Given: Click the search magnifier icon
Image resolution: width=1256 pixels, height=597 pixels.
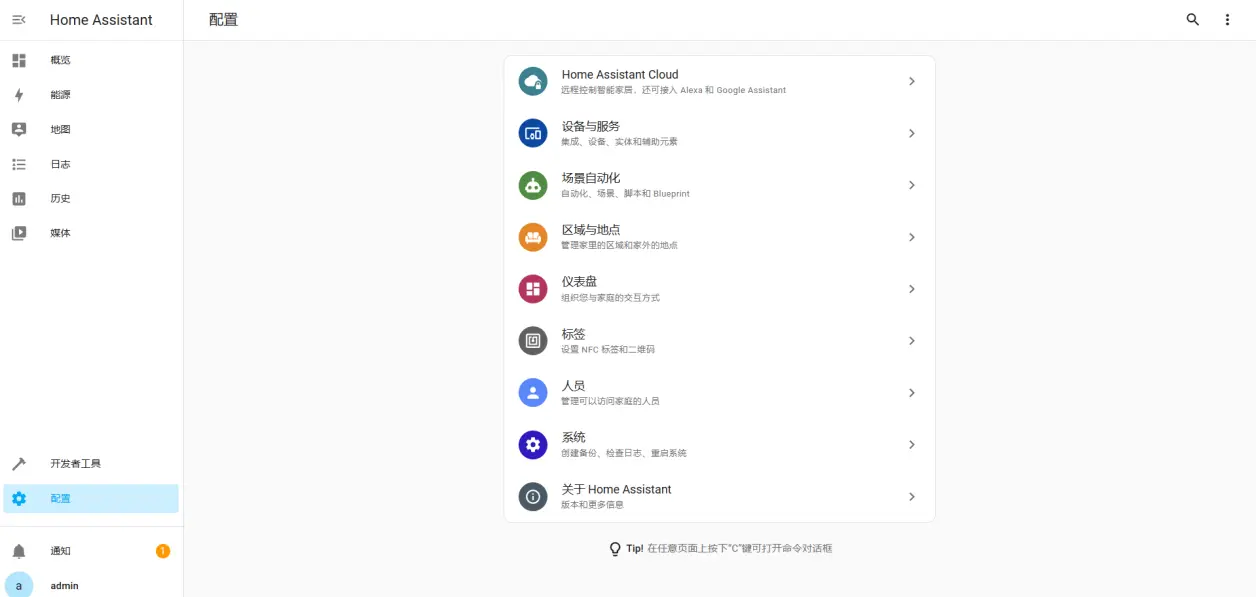Looking at the screenshot, I should (x=1193, y=20).
